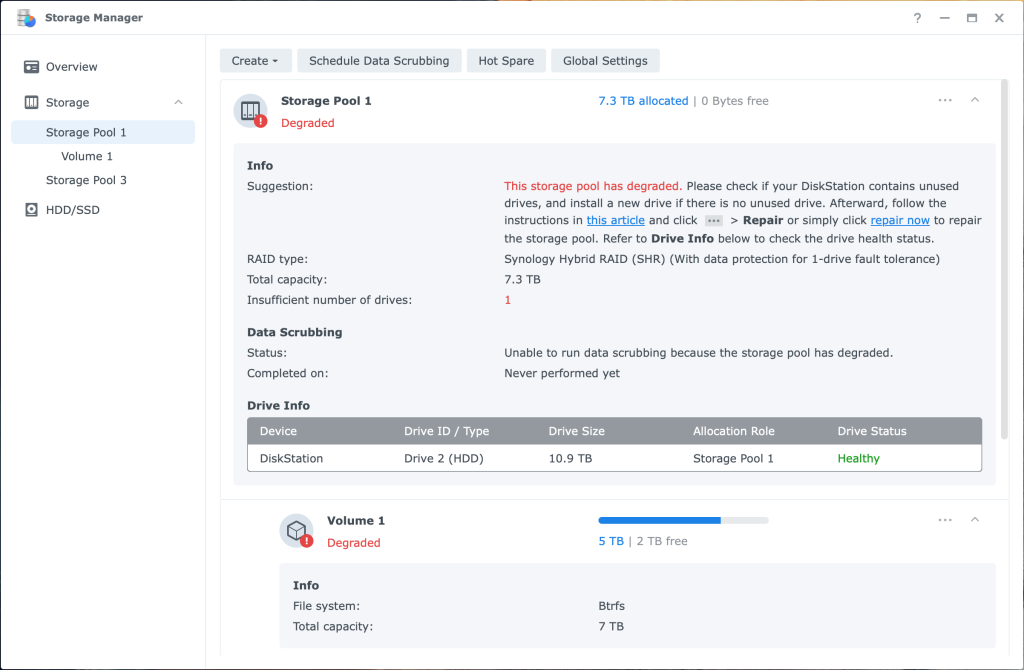Screen dimensions: 1024x670
Task: Select Storage Pool 3 in sidebar
Action: 86,180
